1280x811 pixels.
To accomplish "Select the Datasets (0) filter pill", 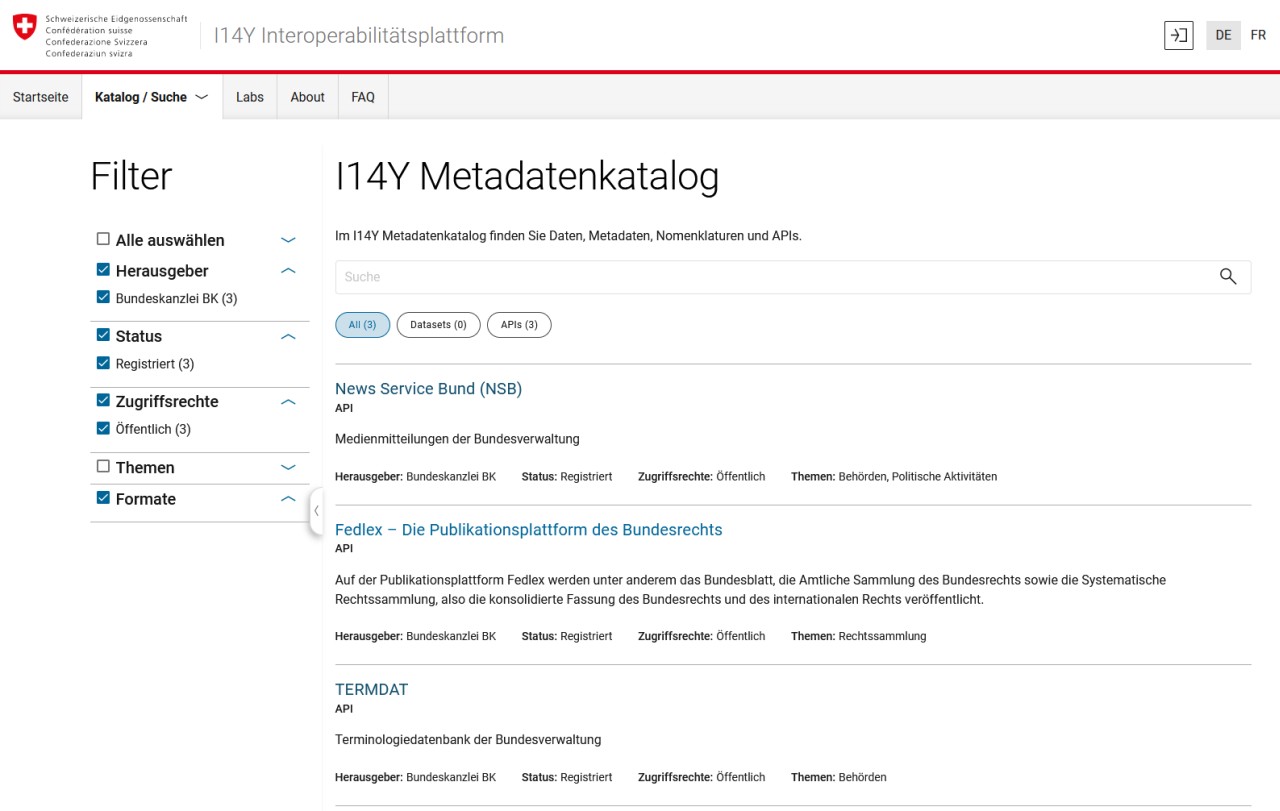I will (x=438, y=325).
